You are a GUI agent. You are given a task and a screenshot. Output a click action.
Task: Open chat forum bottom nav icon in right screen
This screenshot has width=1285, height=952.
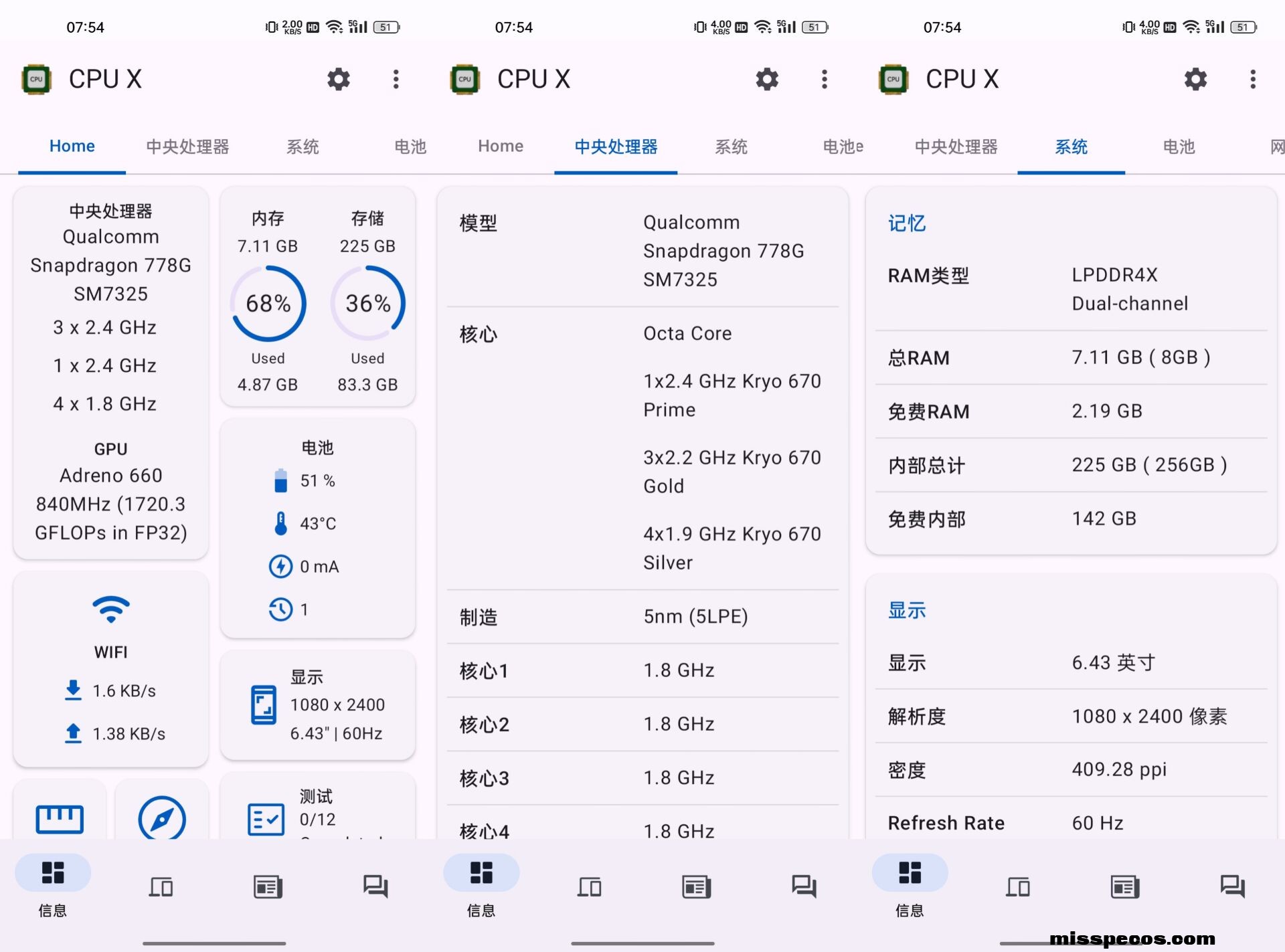click(x=1232, y=886)
